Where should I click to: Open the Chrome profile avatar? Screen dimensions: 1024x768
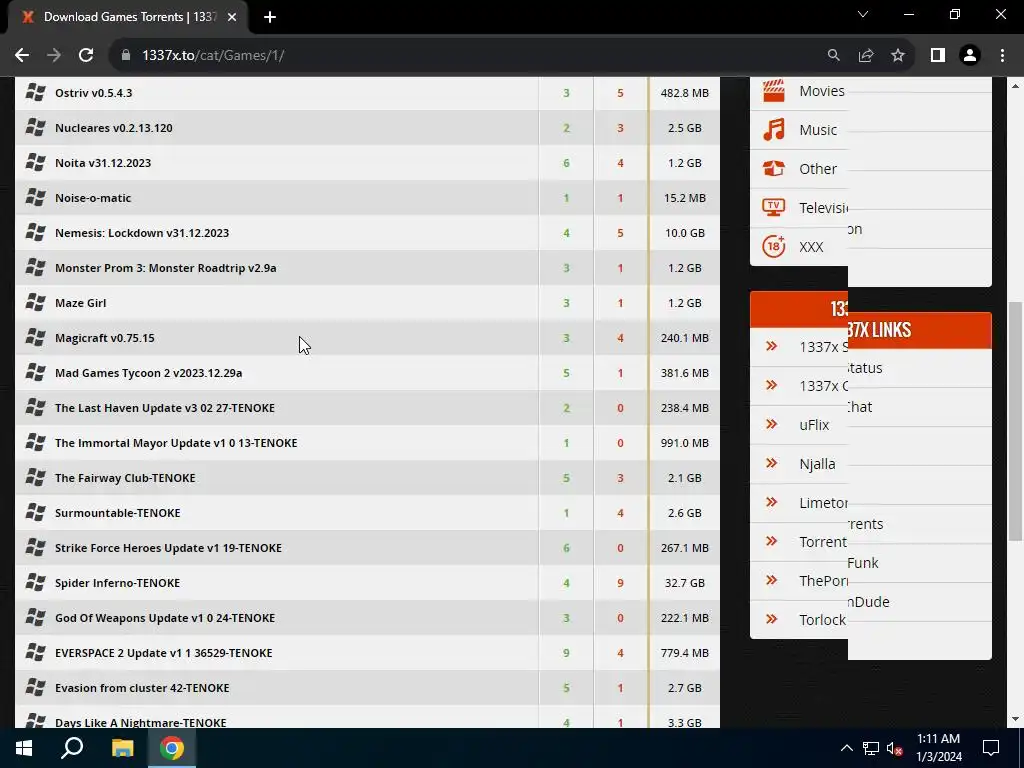click(970, 56)
